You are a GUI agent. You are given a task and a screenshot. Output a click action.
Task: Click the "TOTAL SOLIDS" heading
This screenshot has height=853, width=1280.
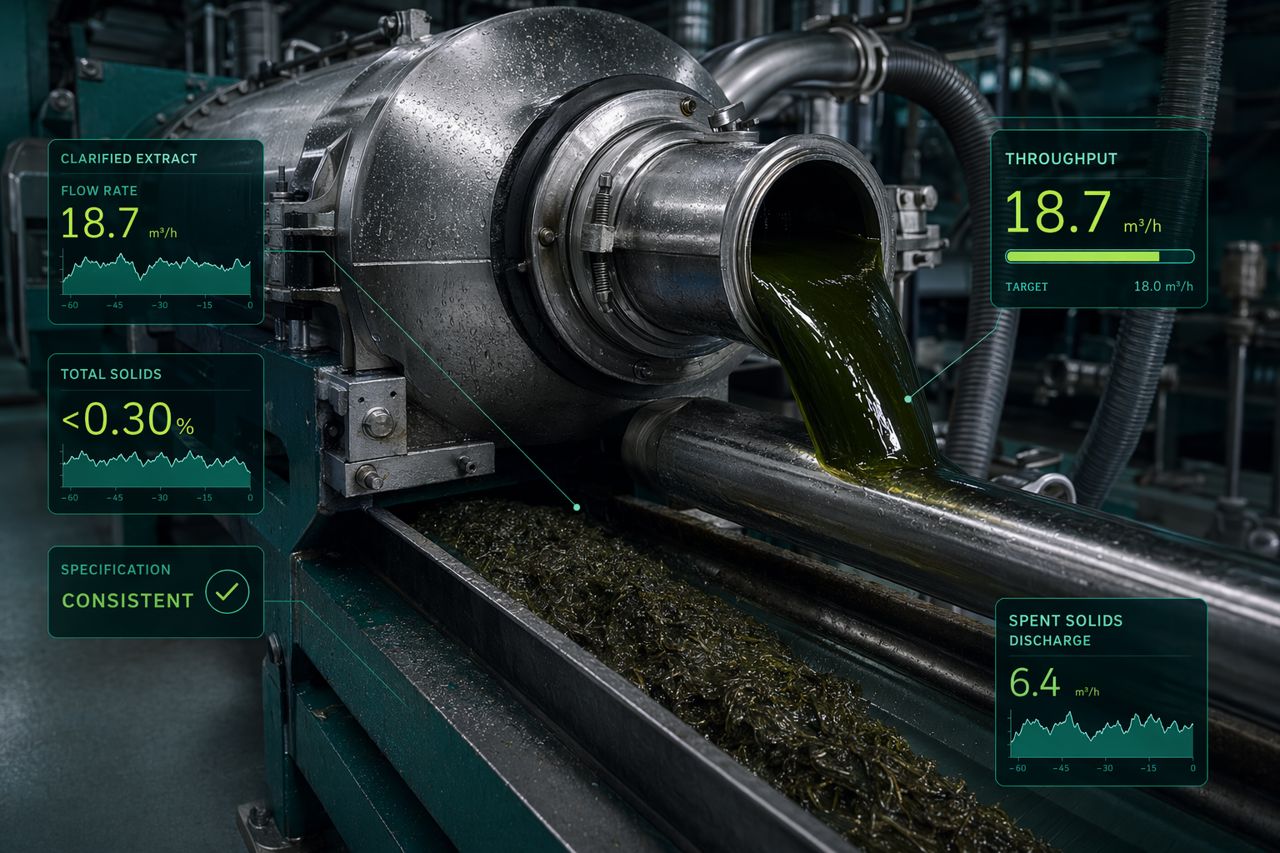111,374
